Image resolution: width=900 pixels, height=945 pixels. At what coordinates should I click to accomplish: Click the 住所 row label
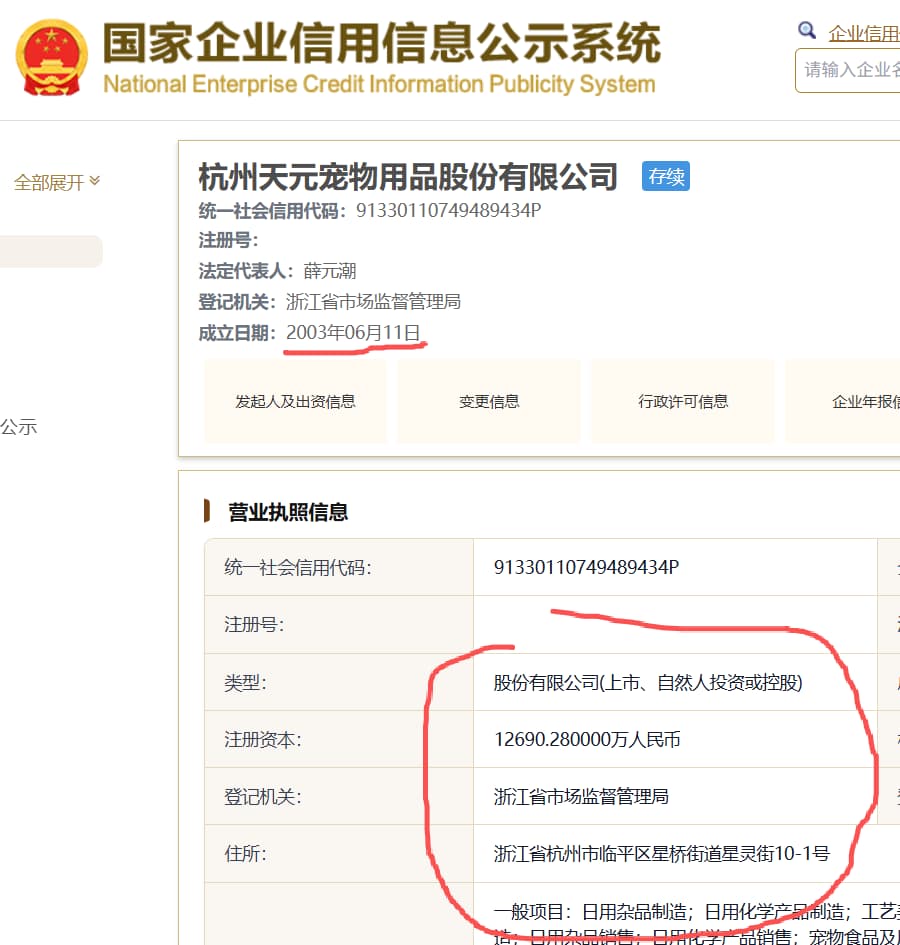pos(245,853)
